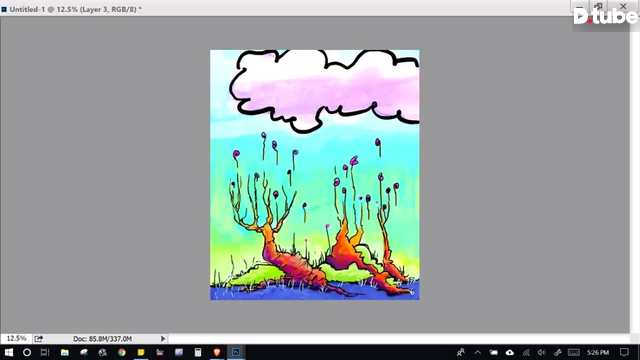
Task: Open the People icon in system tray
Action: pyautogui.click(x=461, y=352)
